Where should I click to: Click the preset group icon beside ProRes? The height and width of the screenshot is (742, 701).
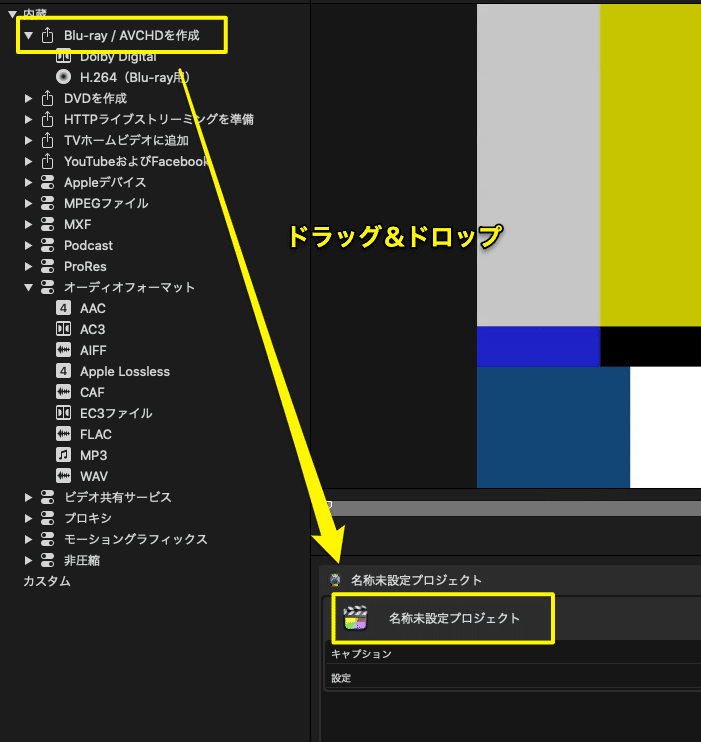[x=47, y=266]
